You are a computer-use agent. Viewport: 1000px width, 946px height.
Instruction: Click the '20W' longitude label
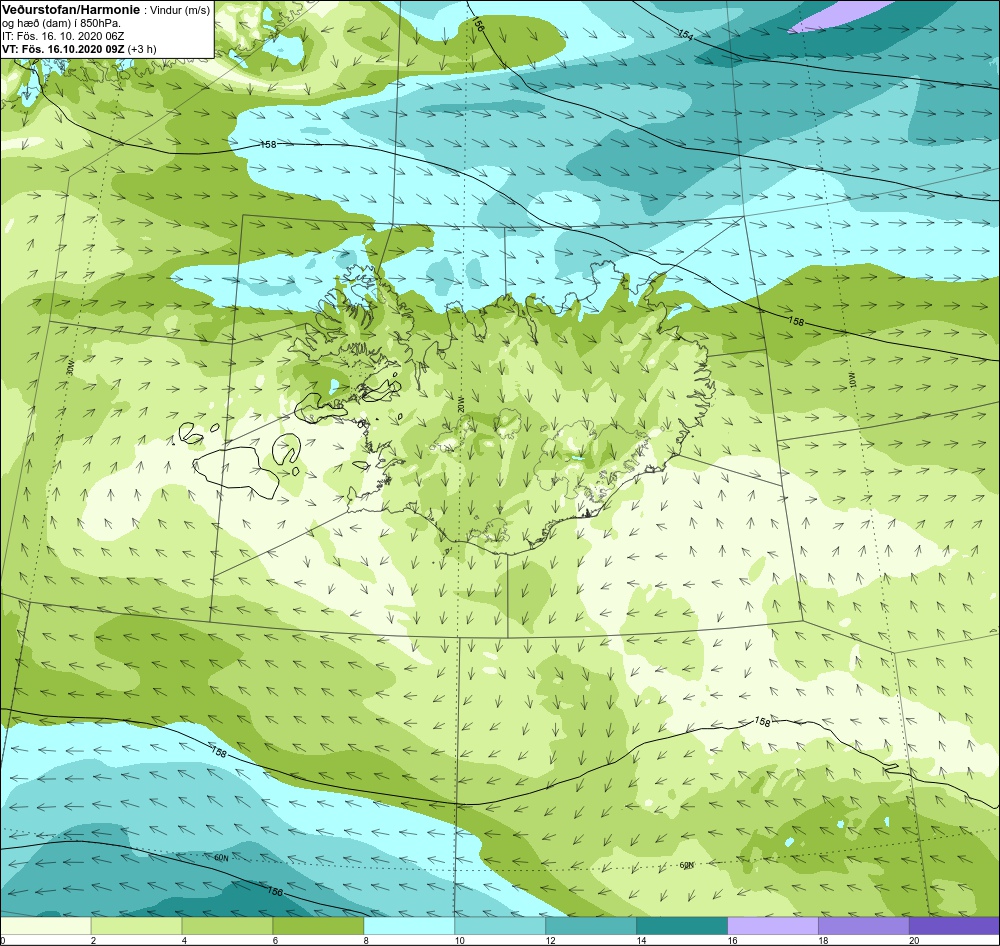point(460,404)
